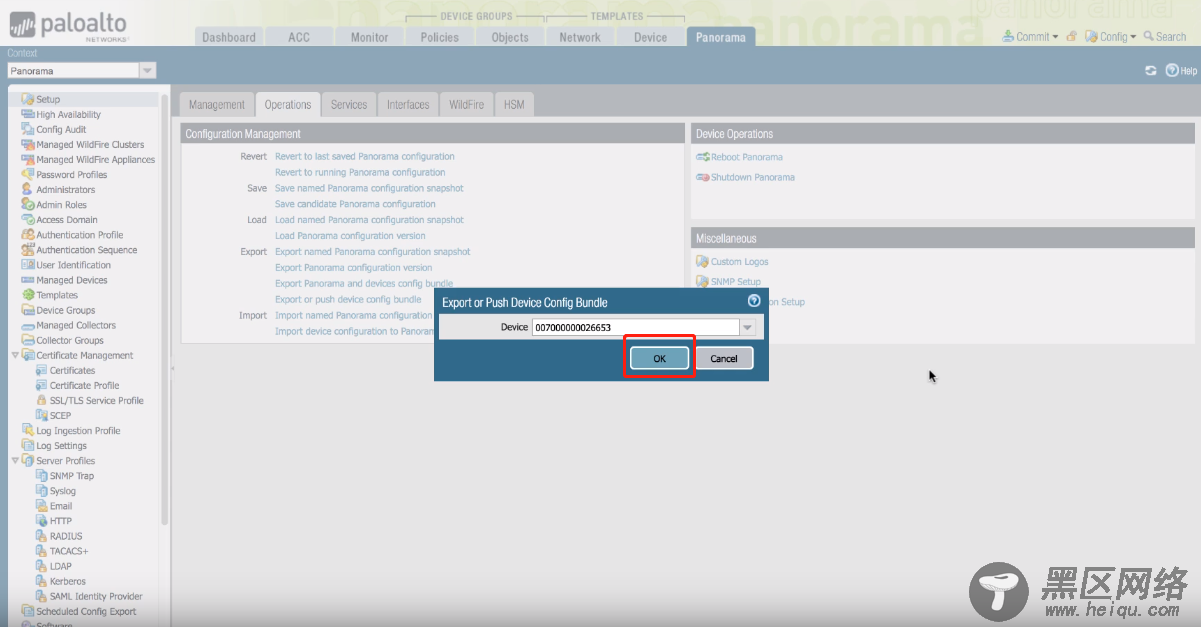Switch to the Interfaces sub-tab

coord(408,104)
